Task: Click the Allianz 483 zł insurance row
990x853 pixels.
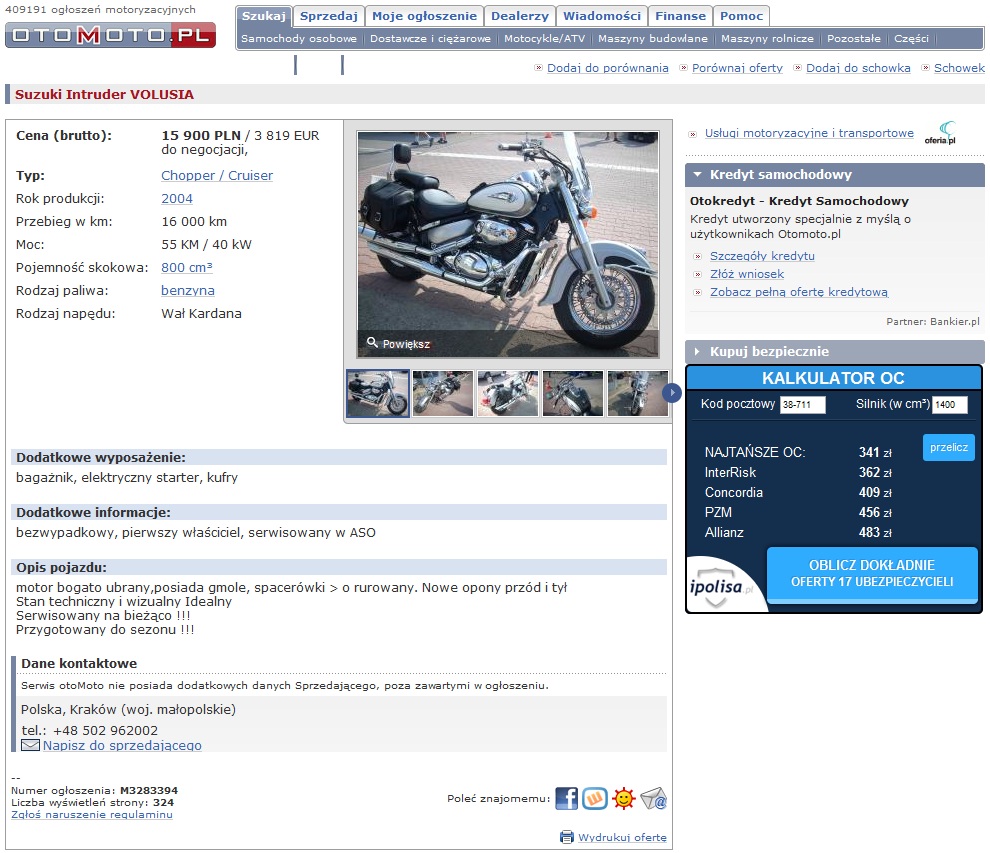Action: pyautogui.click(x=798, y=532)
